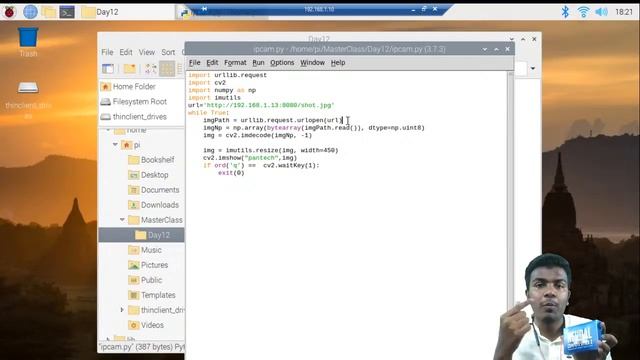The image size is (640, 360).
Task: Open IDLE's Options menu
Action: pos(282,62)
